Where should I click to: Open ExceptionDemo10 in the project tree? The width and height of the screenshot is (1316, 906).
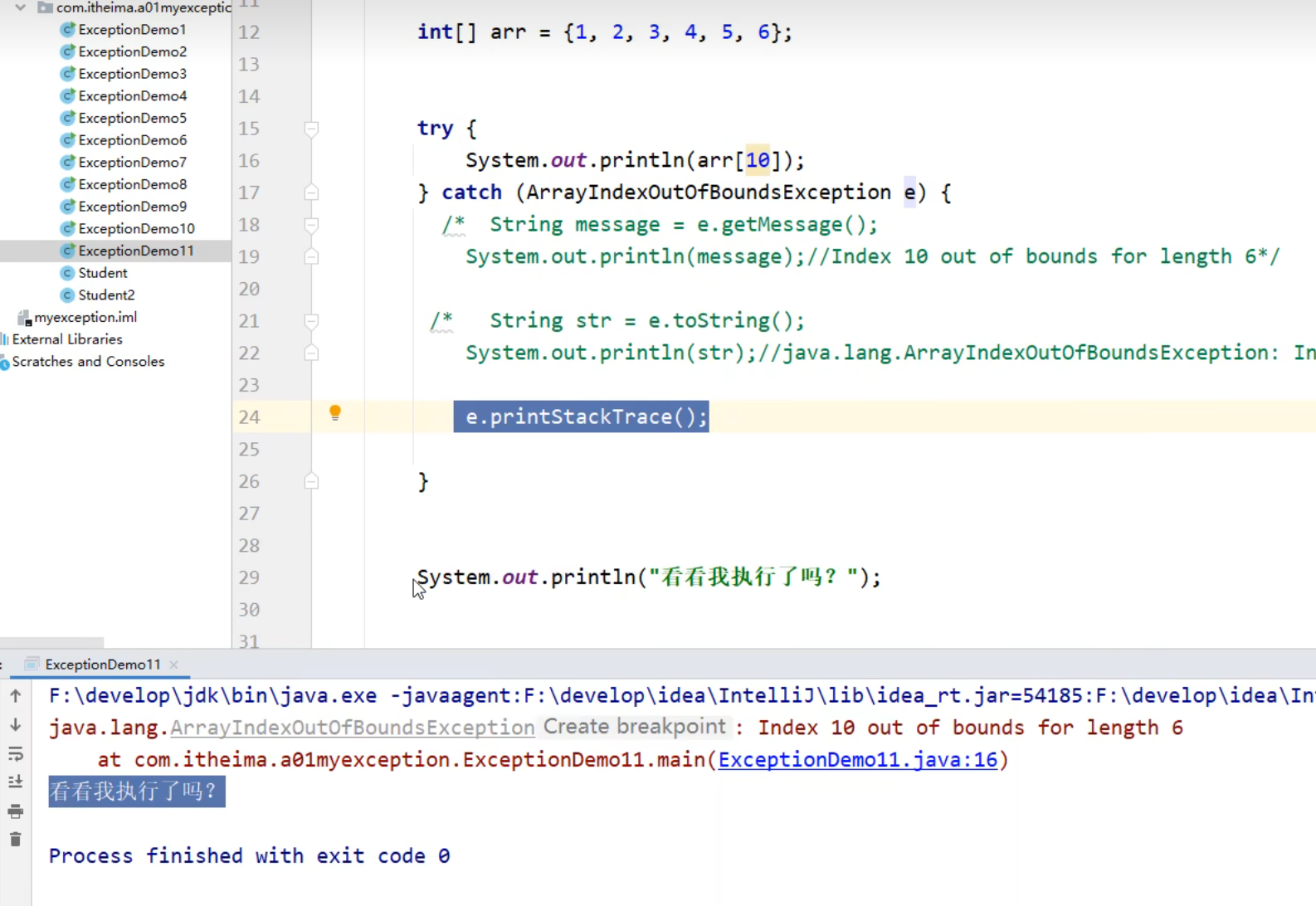pyautogui.click(x=136, y=228)
